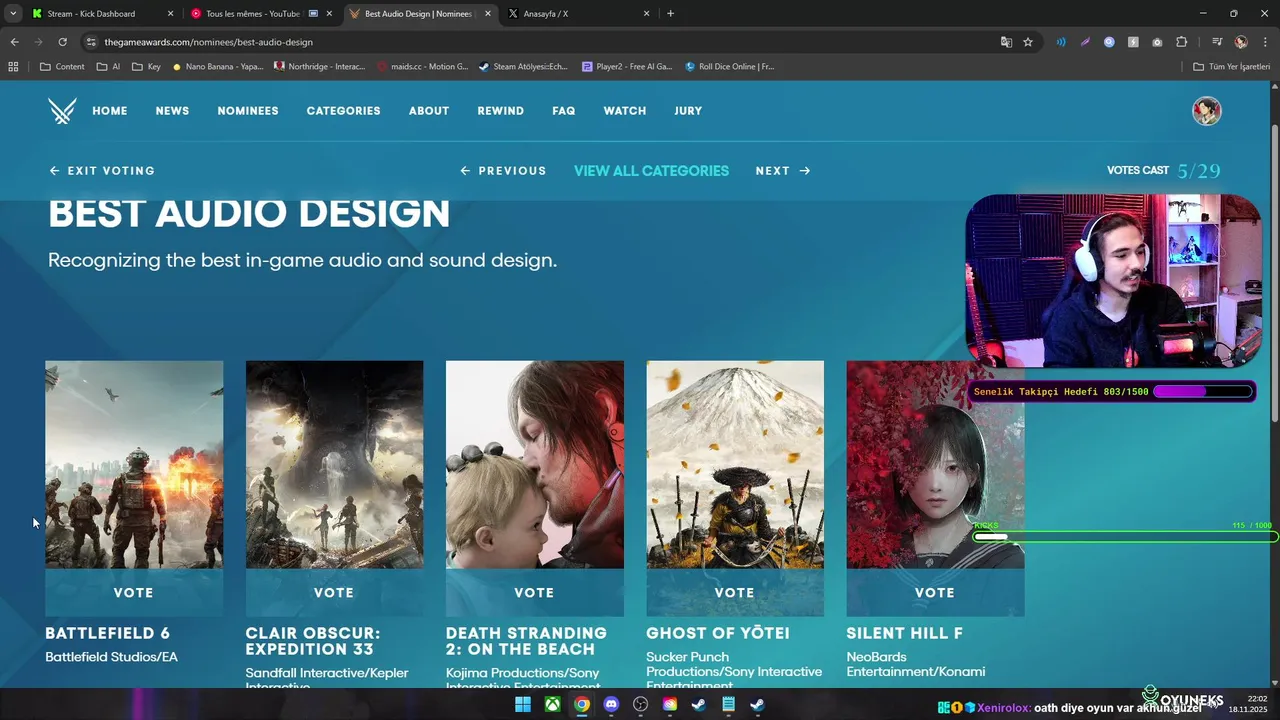Vote for Clair Obscur: Expedition 33
1280x720 pixels.
tap(334, 593)
